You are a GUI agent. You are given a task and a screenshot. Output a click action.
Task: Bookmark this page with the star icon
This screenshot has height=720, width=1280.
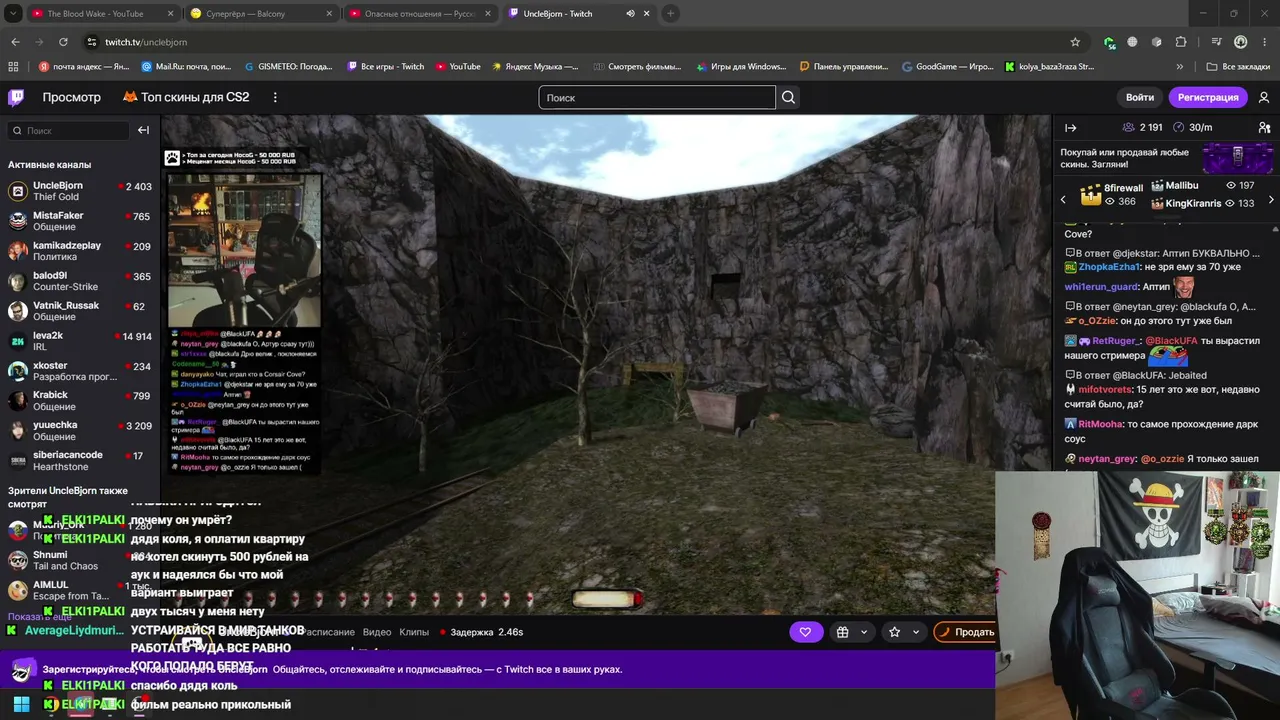click(x=1075, y=42)
